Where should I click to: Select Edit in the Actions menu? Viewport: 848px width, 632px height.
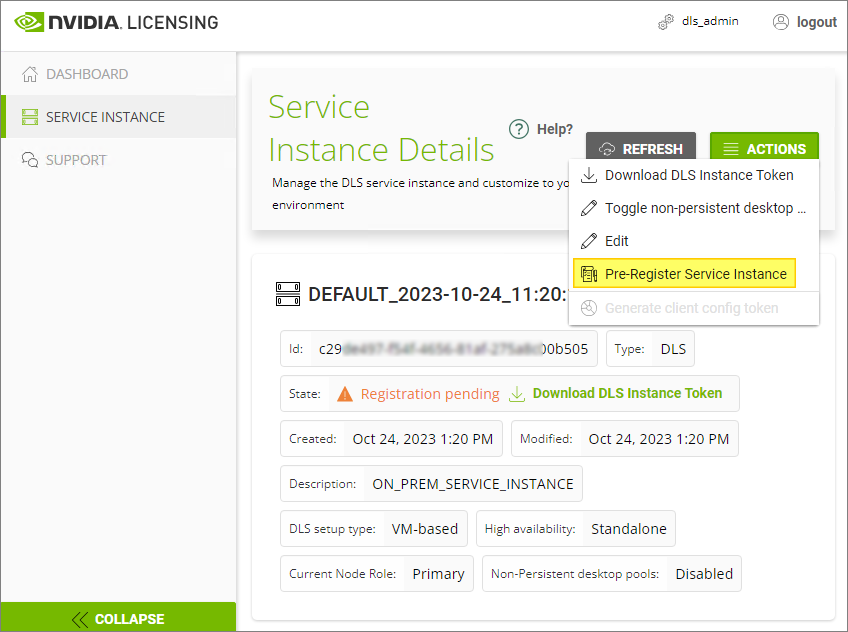click(616, 241)
